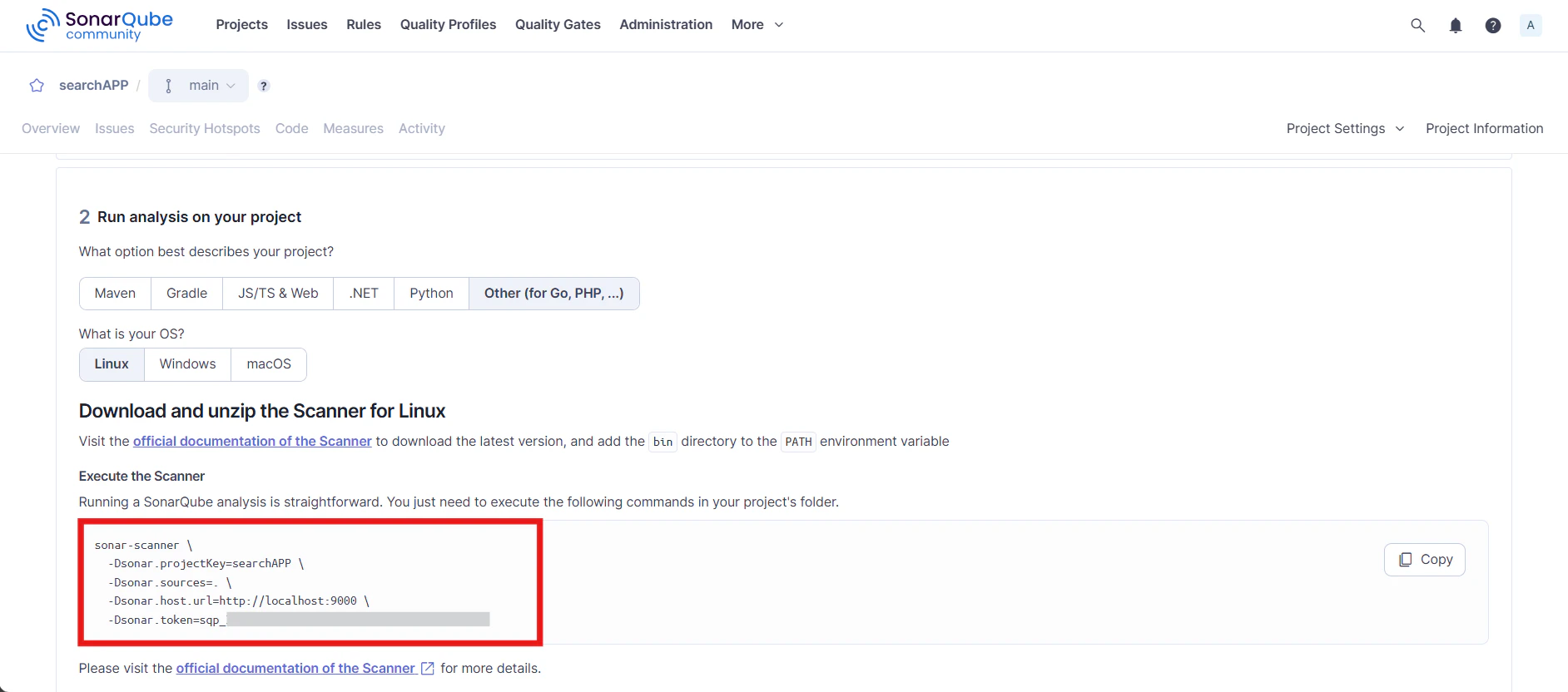Select the .NET project option
Viewport: 1568px width, 692px height.
[x=364, y=294]
